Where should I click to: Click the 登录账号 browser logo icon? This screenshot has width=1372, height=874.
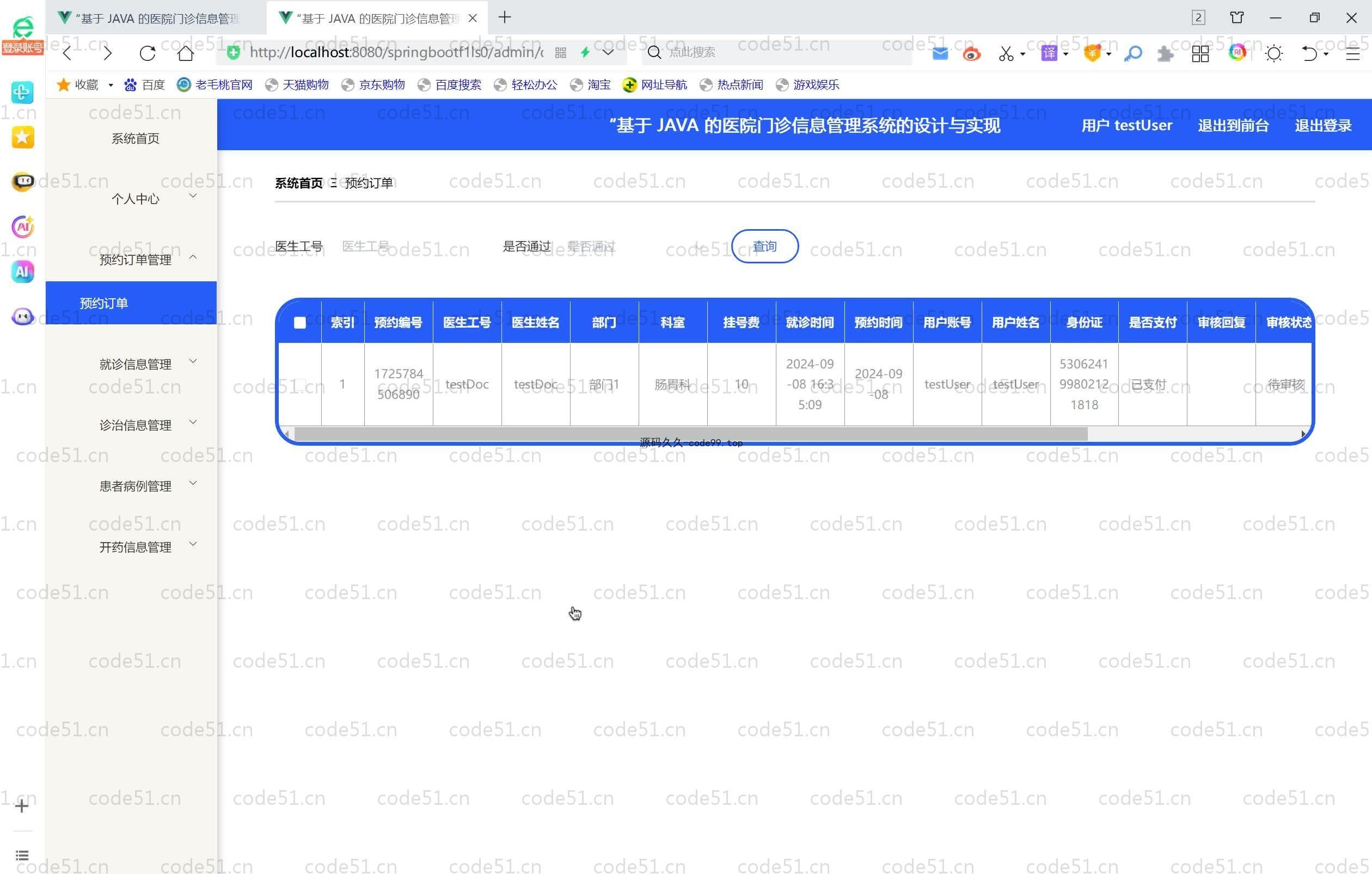coord(23,35)
